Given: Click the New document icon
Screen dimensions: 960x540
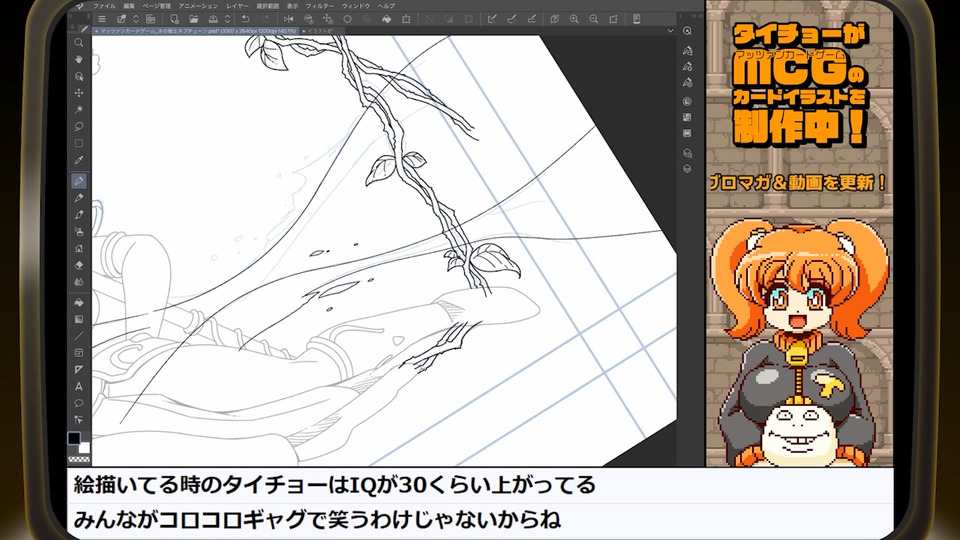Looking at the screenshot, I should pyautogui.click(x=174, y=19).
